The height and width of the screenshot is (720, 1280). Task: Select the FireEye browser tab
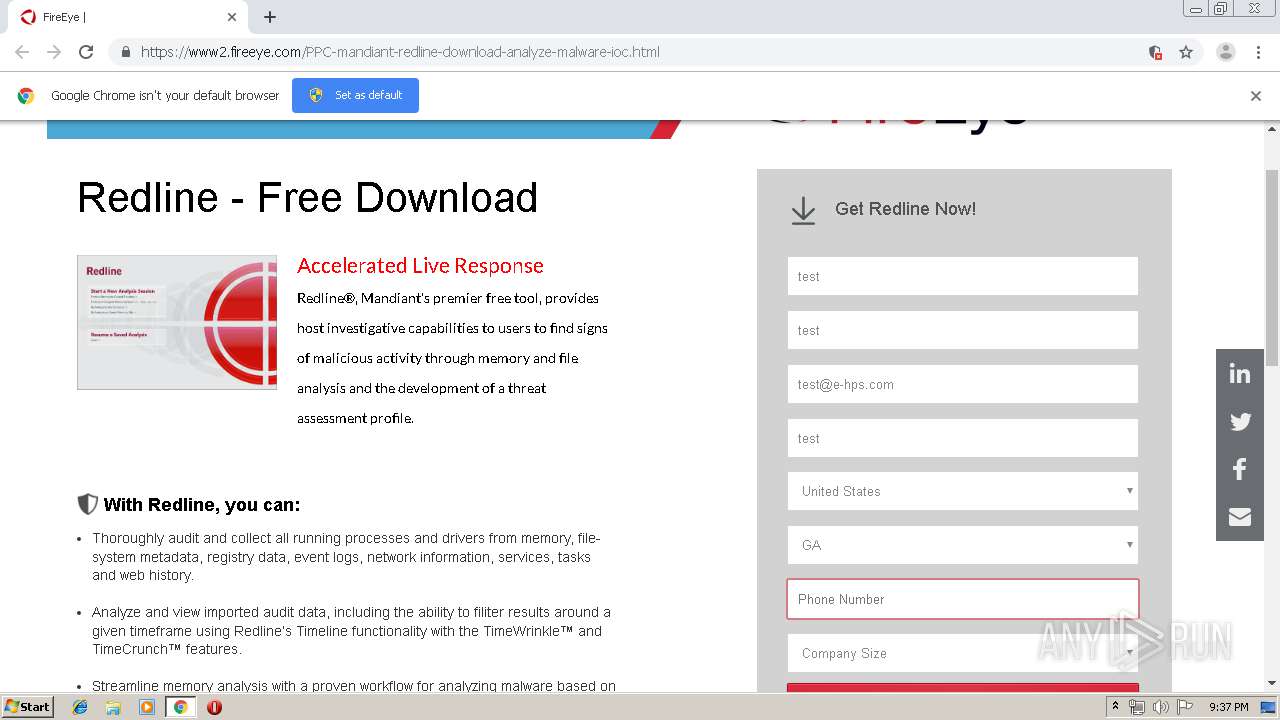point(128,17)
